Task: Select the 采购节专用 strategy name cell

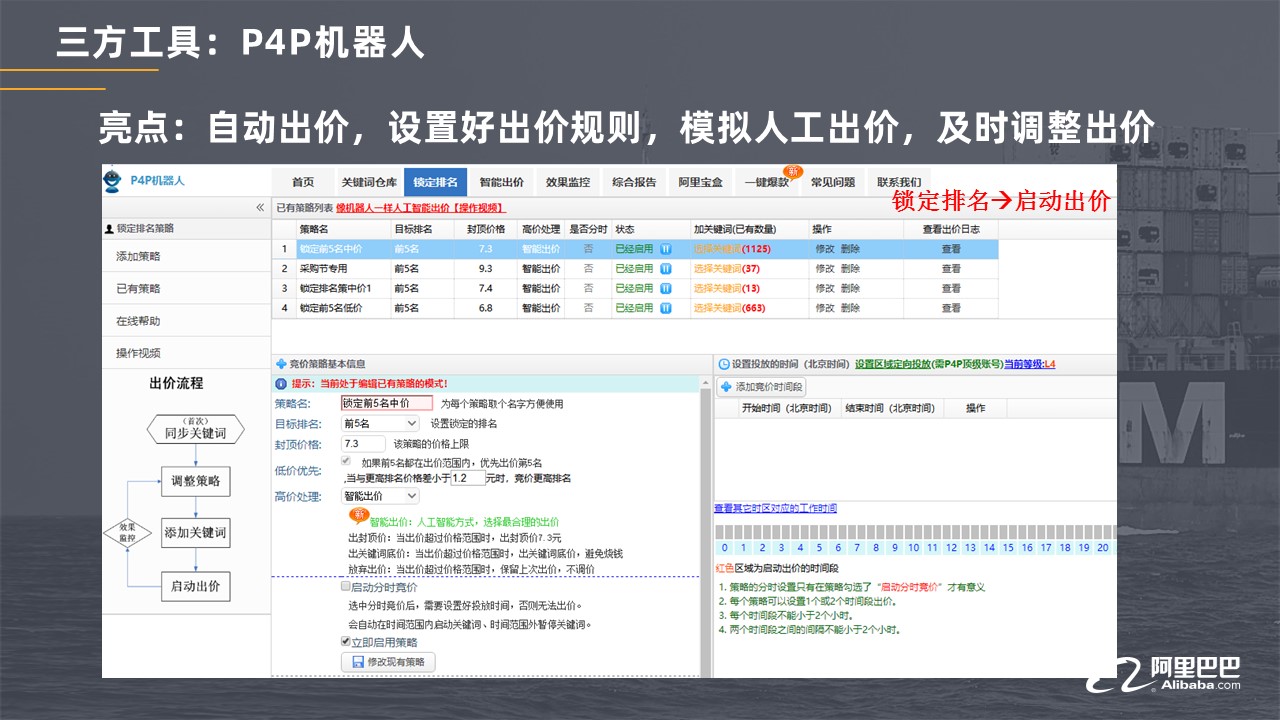Action: (343, 269)
